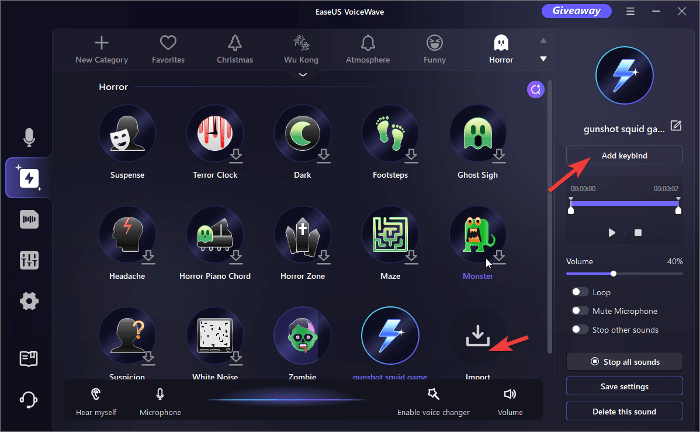Edit the sound name pencil icon
The height and width of the screenshot is (432, 700).
click(676, 126)
